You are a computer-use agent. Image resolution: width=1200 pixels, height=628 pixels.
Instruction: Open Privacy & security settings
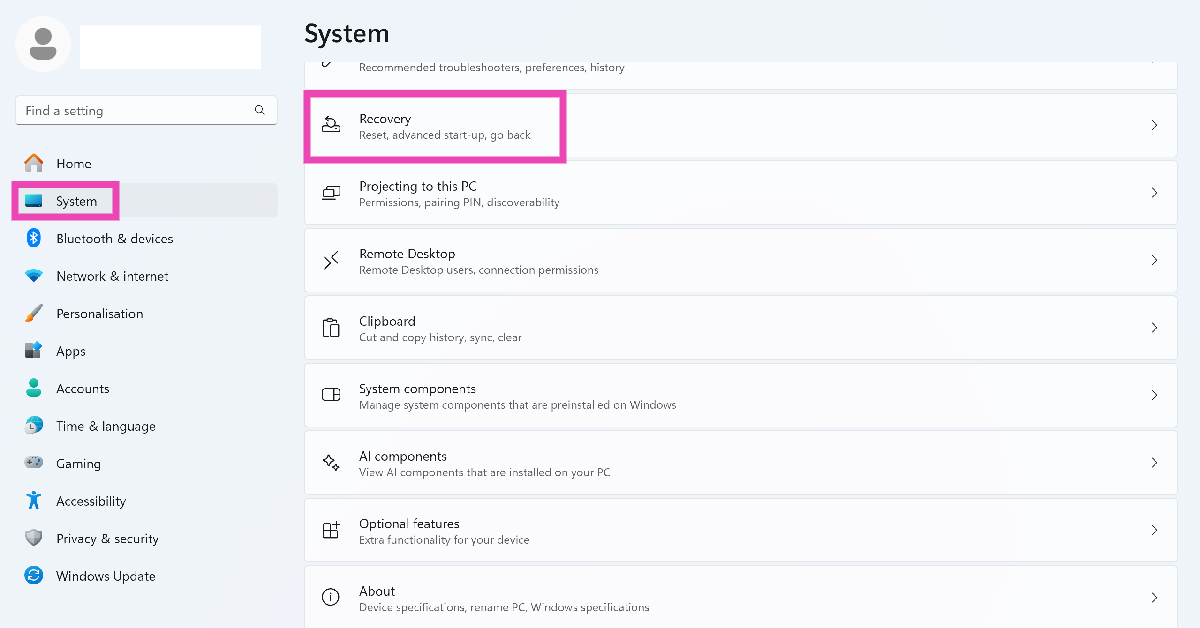(x=107, y=539)
